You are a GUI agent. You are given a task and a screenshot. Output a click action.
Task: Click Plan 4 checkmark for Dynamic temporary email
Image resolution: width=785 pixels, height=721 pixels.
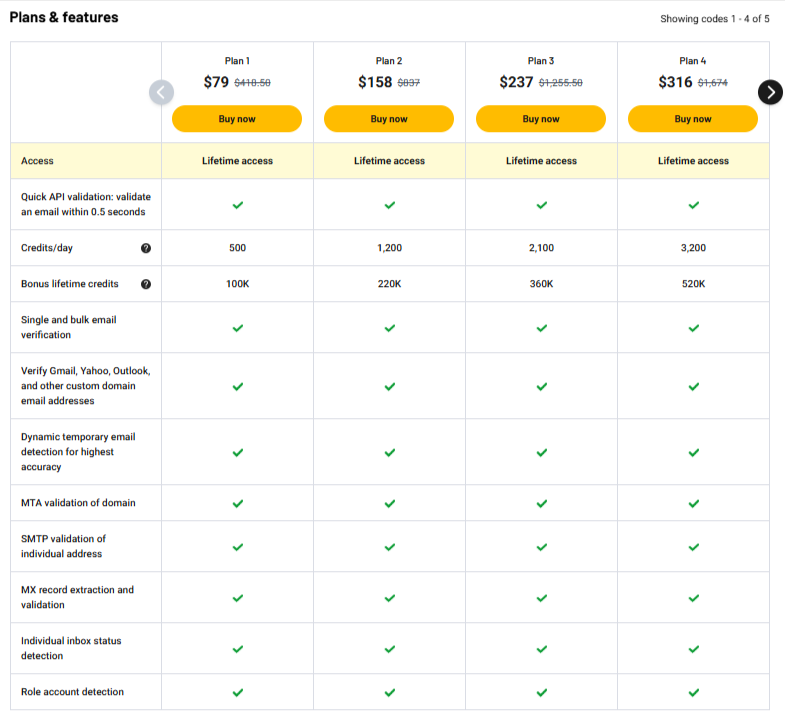tap(693, 452)
